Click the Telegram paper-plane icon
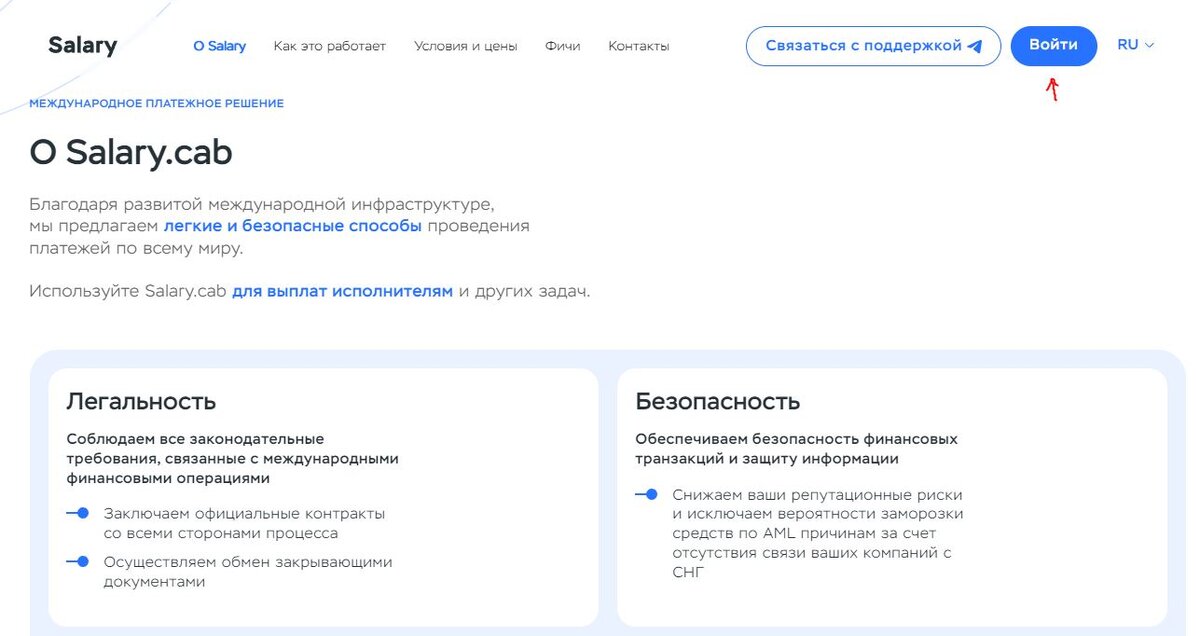The width and height of the screenshot is (1200, 636). 975,46
